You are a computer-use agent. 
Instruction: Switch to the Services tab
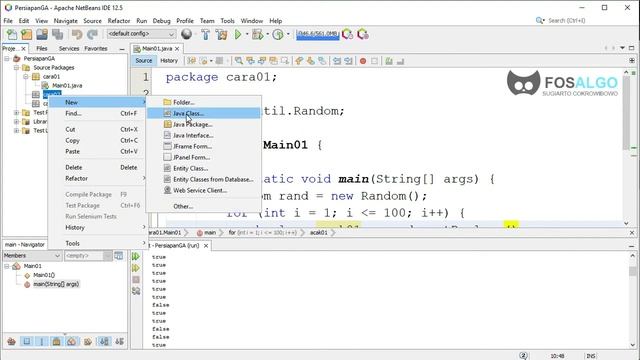69,48
